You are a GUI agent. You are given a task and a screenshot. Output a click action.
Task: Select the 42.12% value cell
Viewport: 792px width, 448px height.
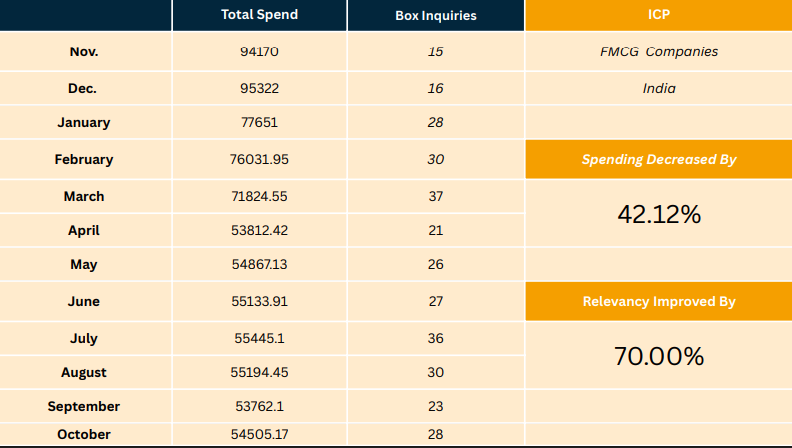click(658, 213)
